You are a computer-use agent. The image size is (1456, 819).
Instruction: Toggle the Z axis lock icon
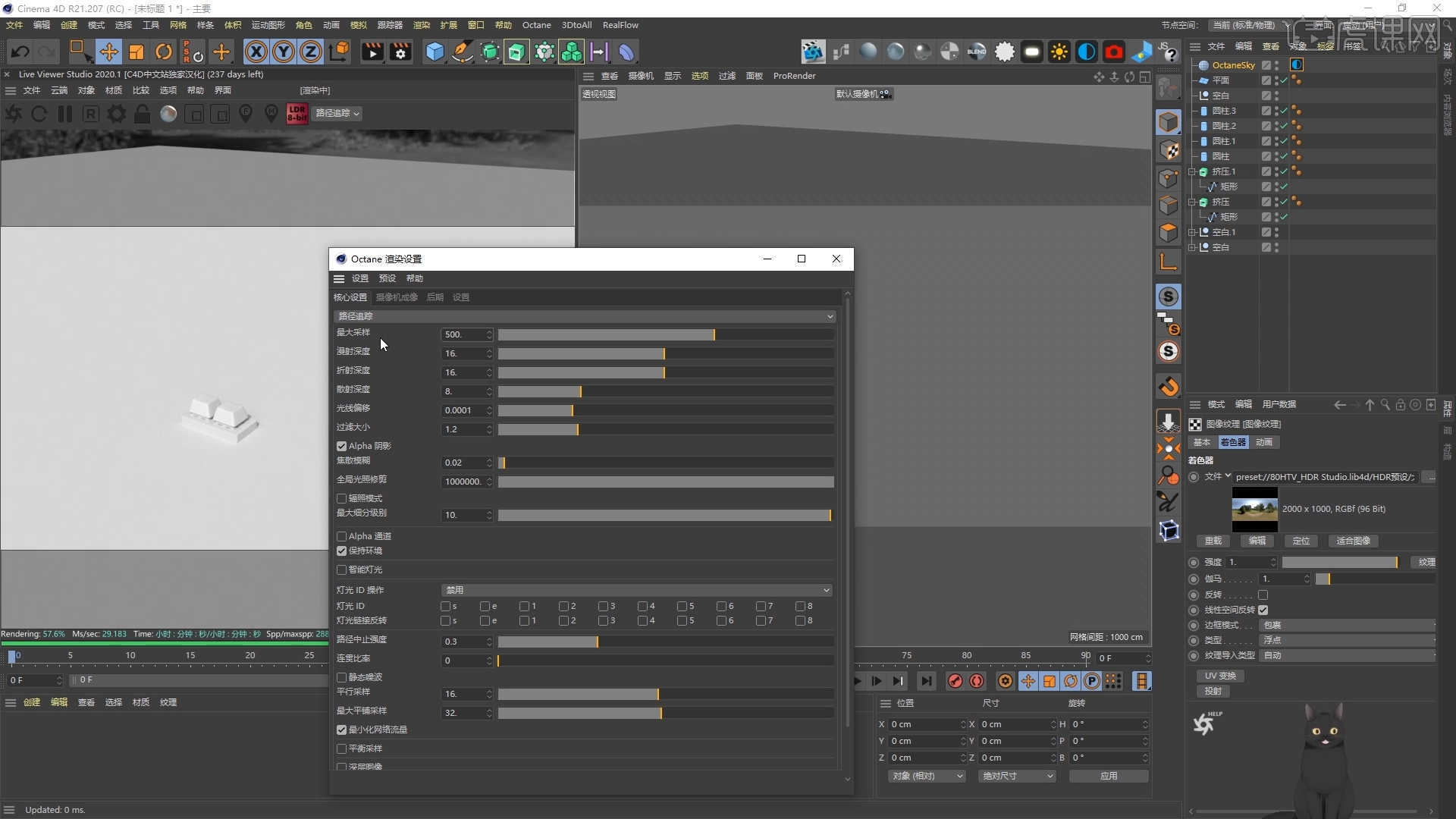tap(311, 52)
